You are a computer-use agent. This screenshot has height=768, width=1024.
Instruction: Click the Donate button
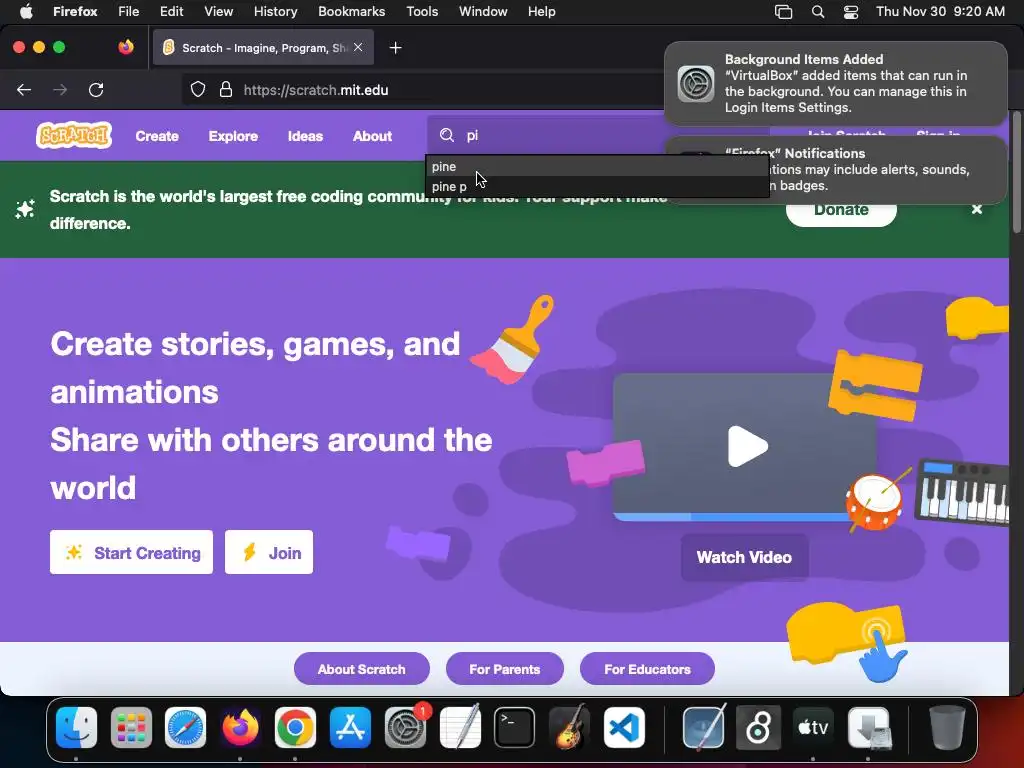click(841, 210)
